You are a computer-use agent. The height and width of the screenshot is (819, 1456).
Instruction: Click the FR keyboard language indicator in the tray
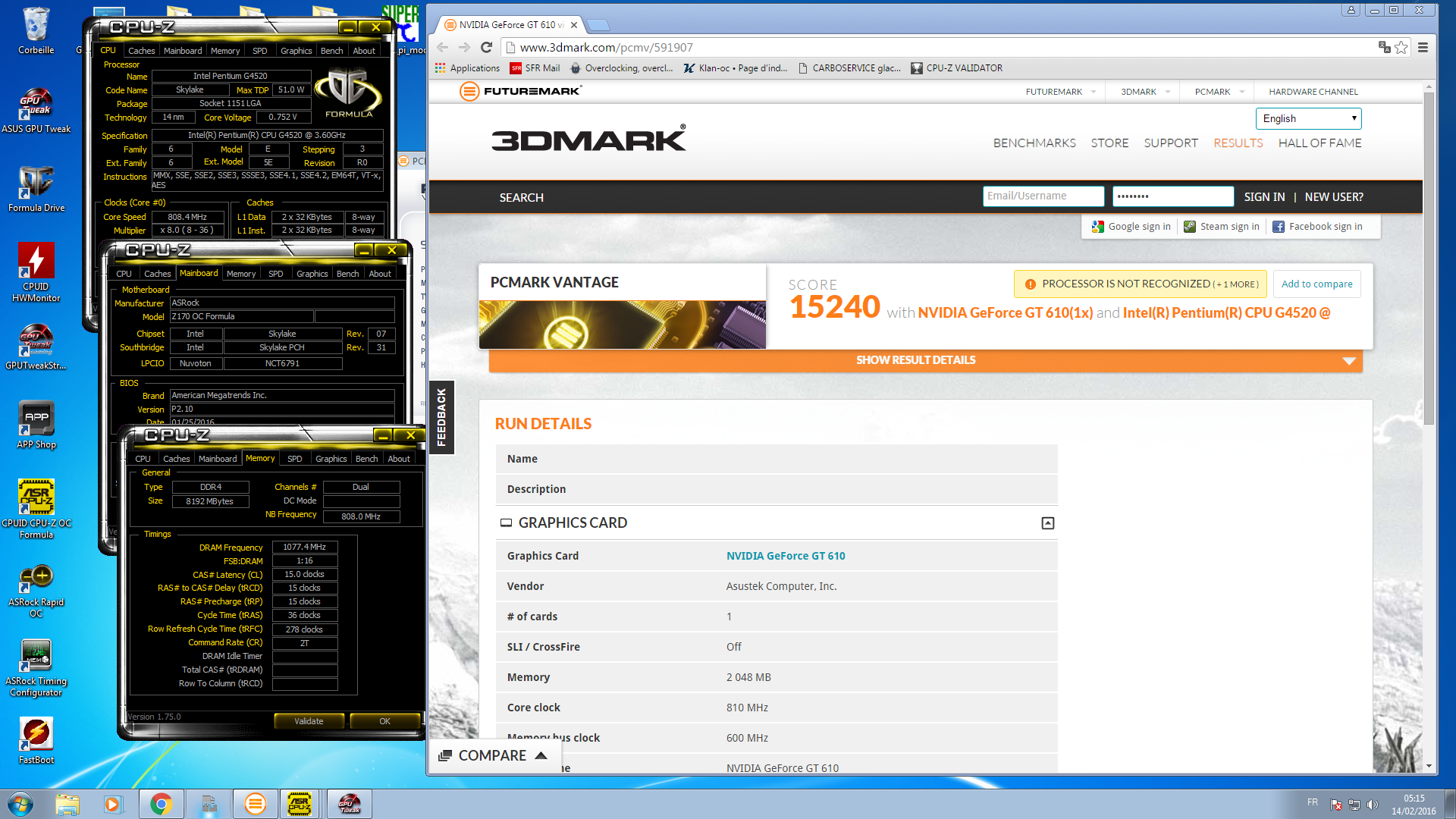1312,802
